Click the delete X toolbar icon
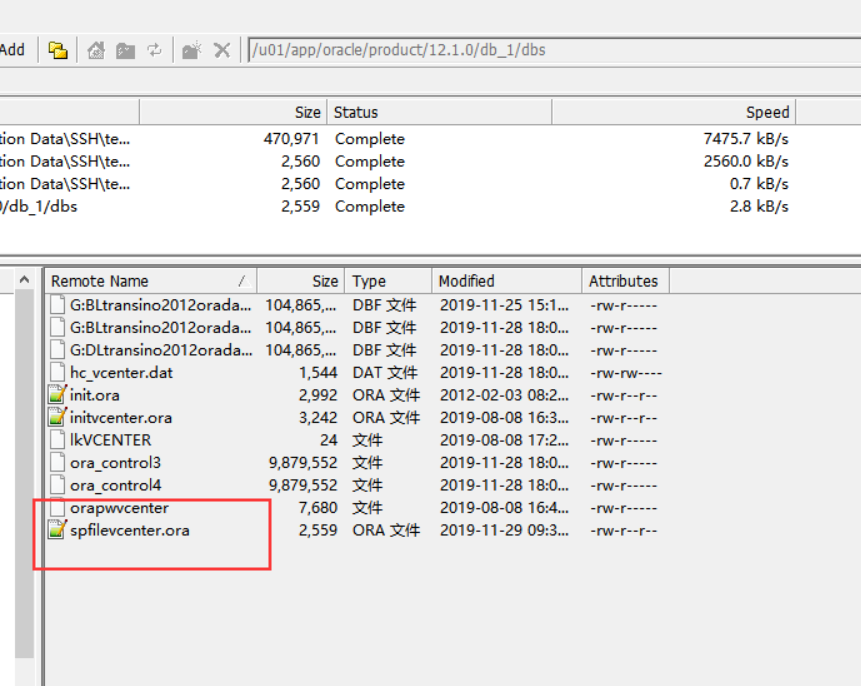 click(222, 51)
